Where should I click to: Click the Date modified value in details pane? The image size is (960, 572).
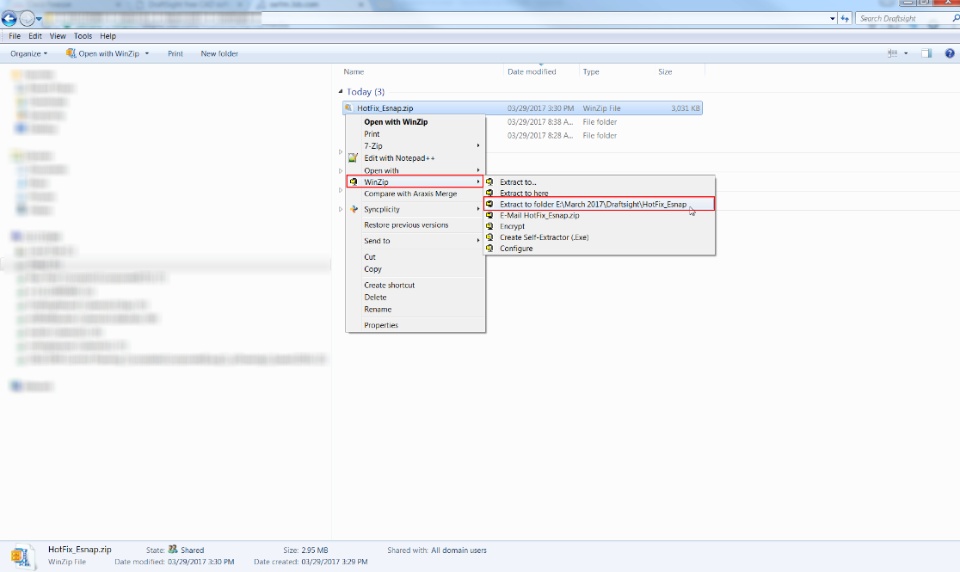200,562
